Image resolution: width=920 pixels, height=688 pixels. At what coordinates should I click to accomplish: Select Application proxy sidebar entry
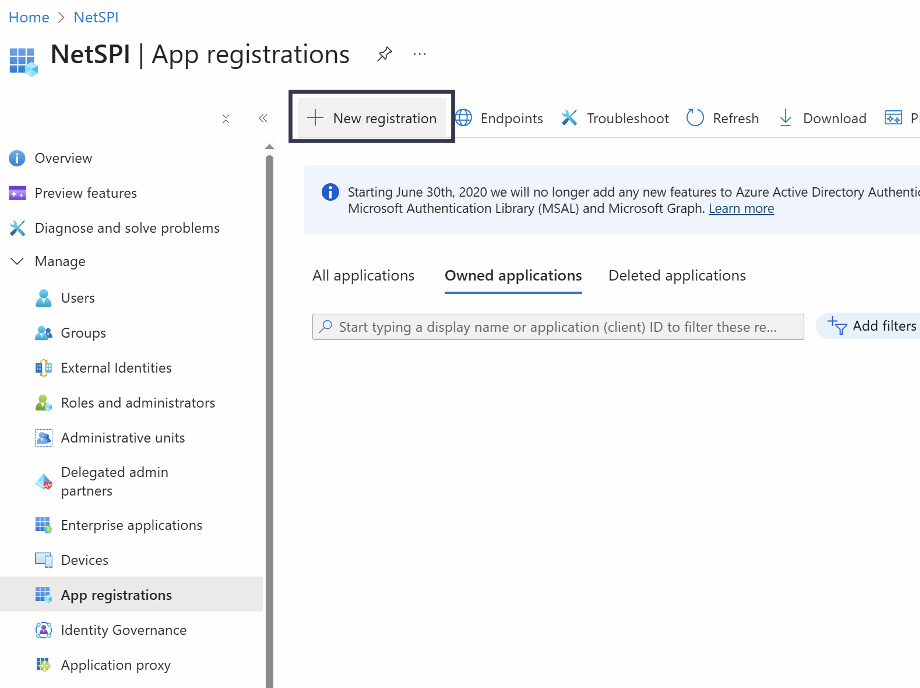click(x=131, y=665)
